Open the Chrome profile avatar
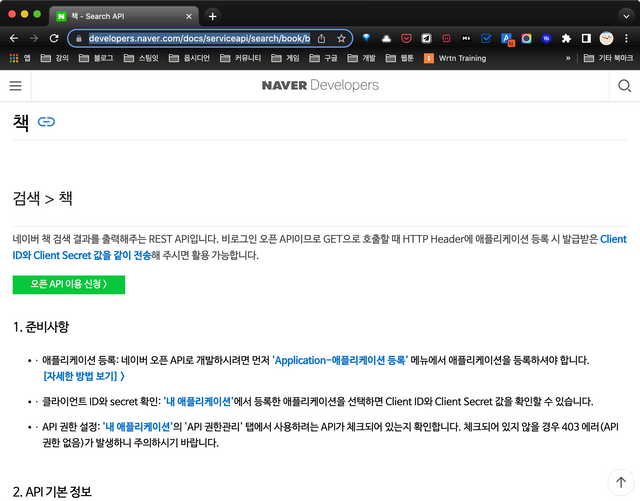 (x=606, y=38)
